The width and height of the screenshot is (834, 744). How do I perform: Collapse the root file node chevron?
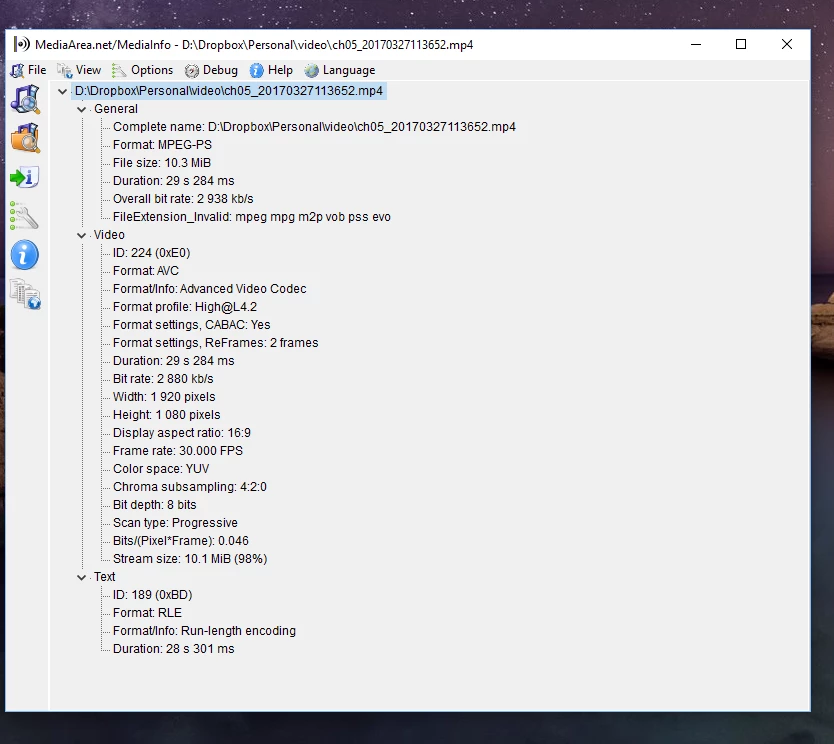pos(62,91)
